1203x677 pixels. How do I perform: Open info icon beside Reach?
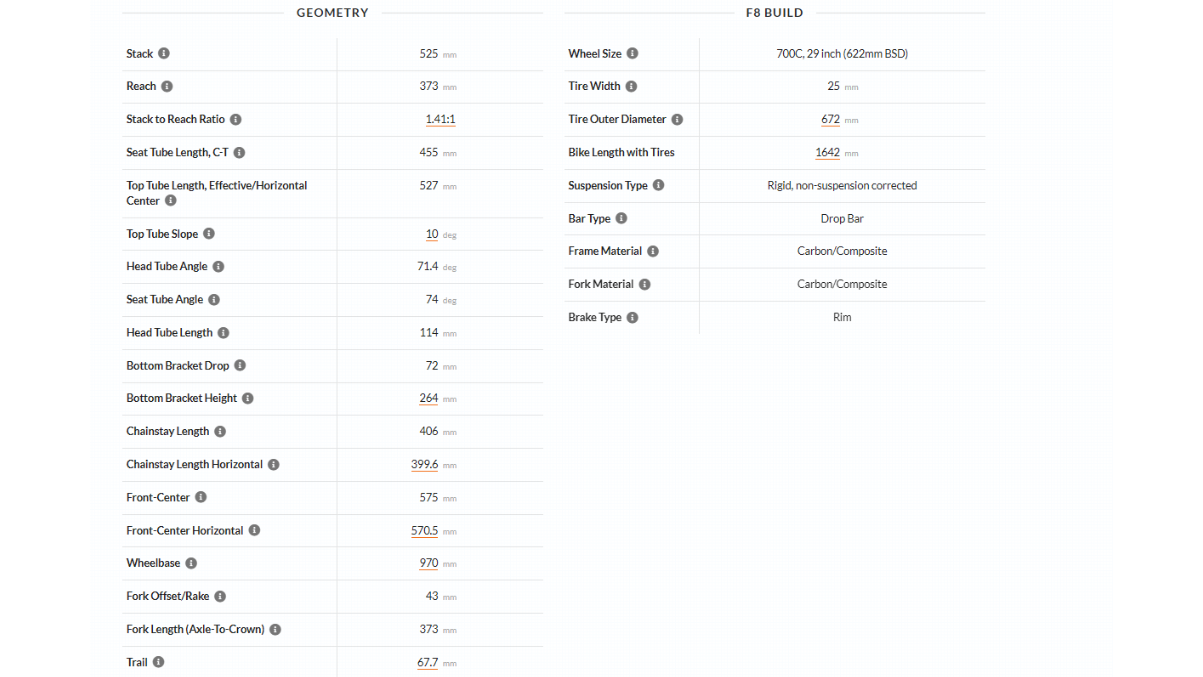pyautogui.click(x=167, y=87)
